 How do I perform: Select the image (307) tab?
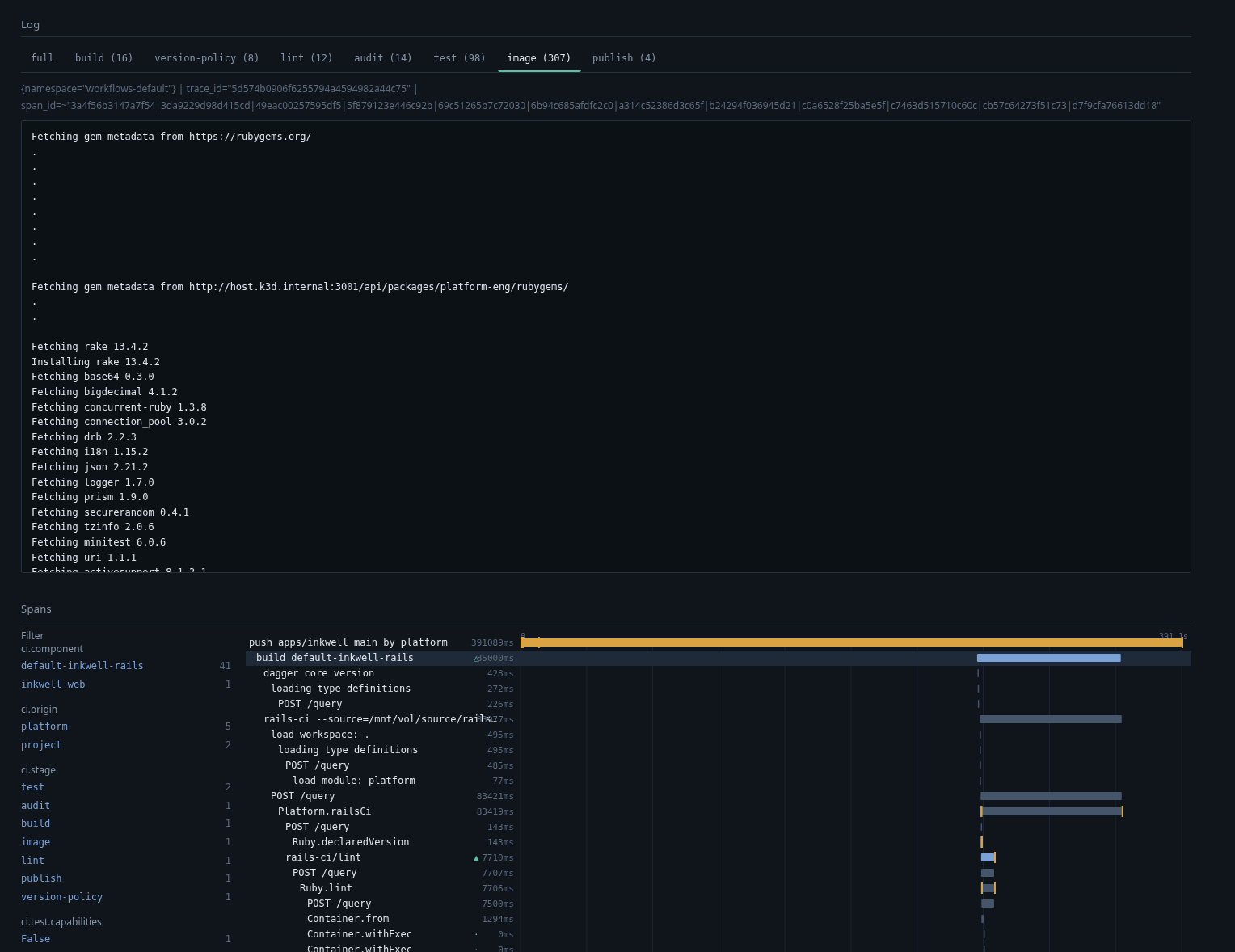(539, 58)
